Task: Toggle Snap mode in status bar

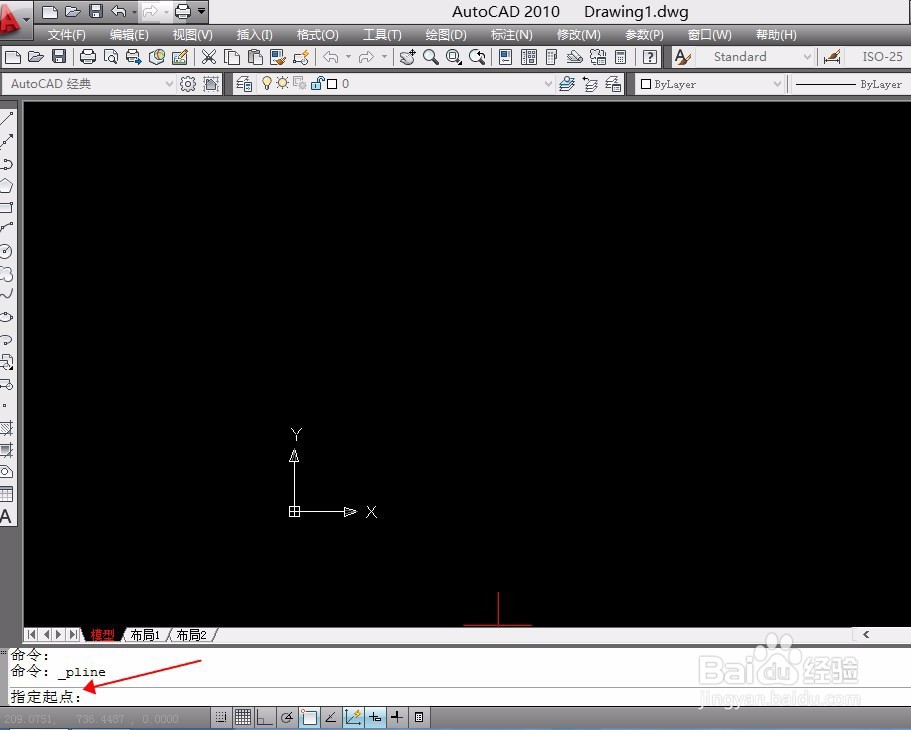Action: click(x=221, y=717)
